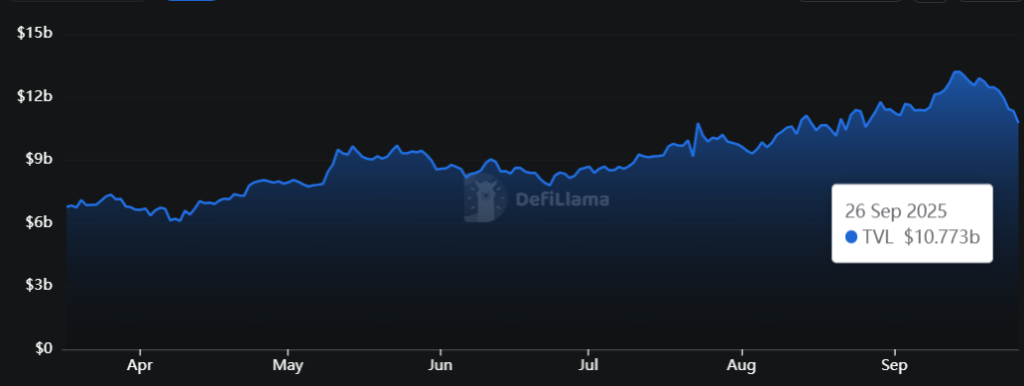
Task: Select the Jun tick on the x-axis
Action: tap(440, 366)
